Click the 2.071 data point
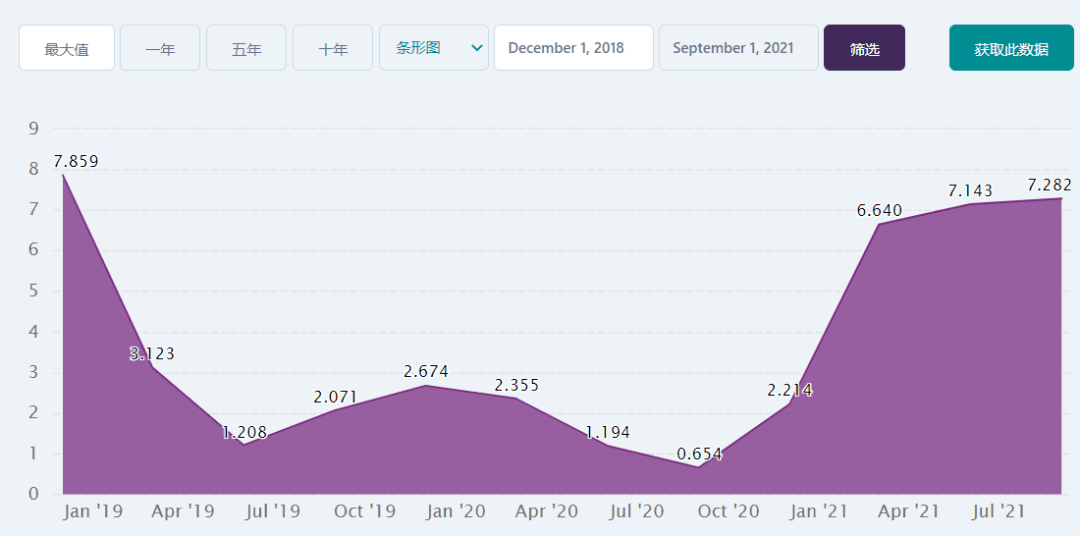Image resolution: width=1080 pixels, height=536 pixels. 334,410
